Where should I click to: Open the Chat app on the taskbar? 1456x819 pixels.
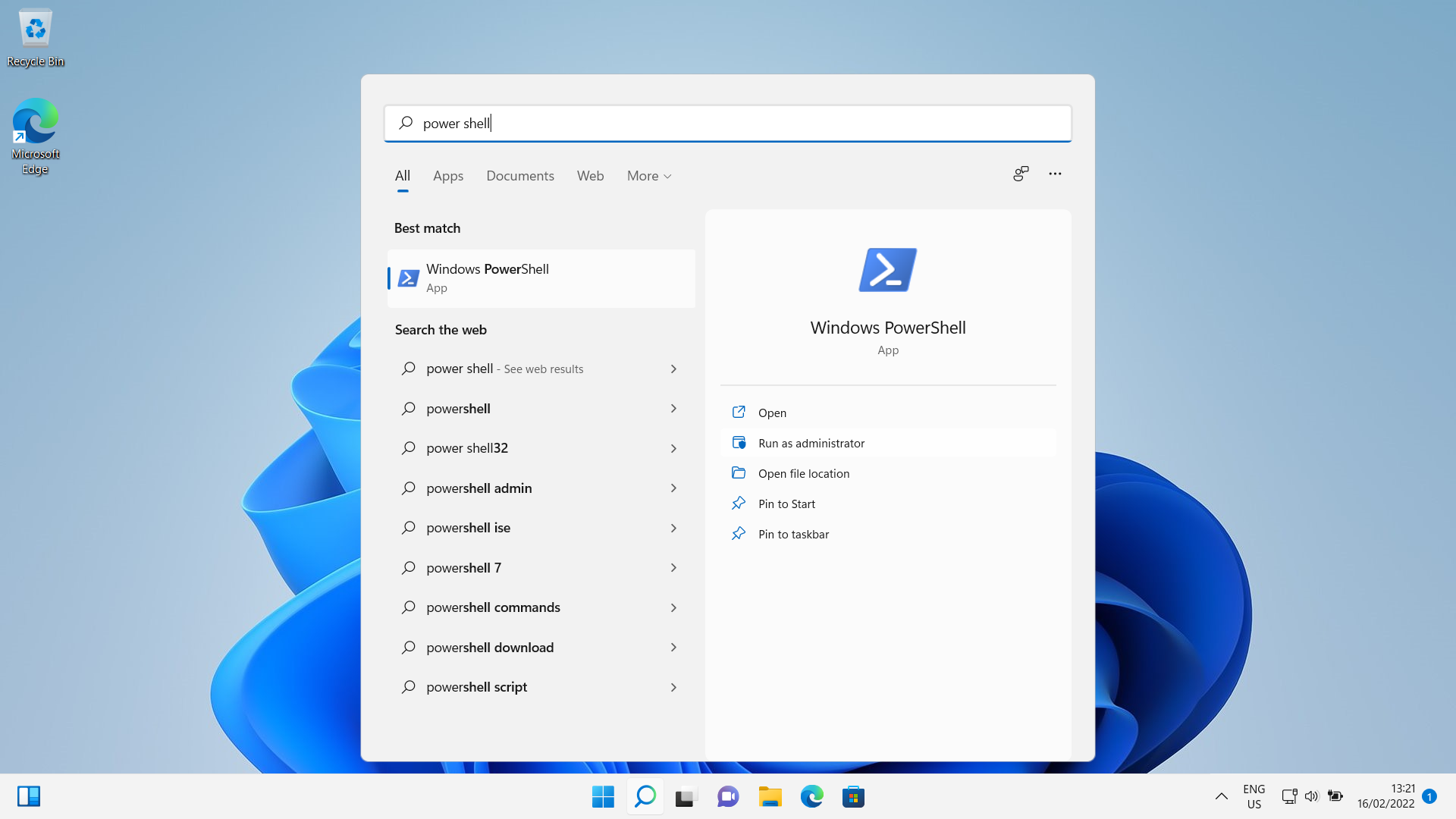[x=728, y=797]
